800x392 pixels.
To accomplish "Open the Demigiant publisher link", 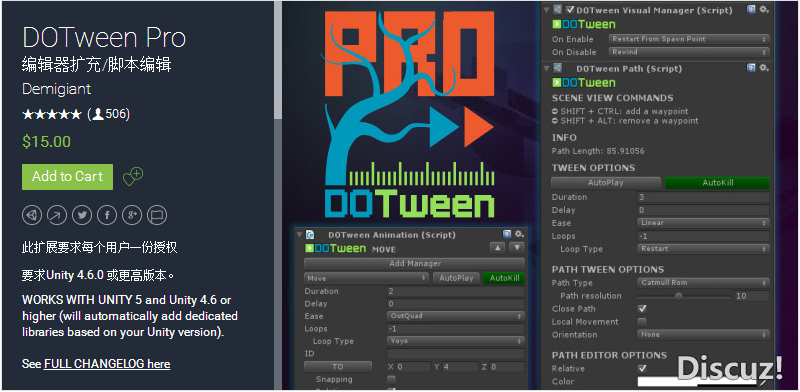I will (x=57, y=89).
